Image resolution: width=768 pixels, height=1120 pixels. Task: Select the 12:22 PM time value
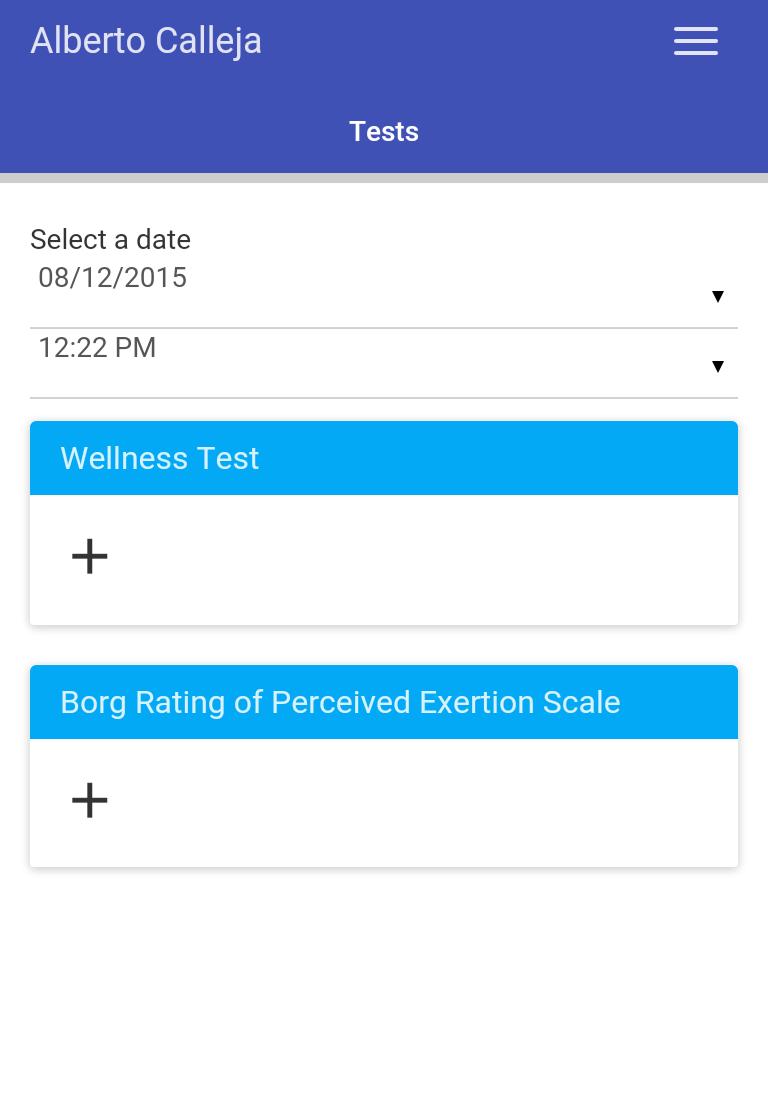(x=97, y=348)
